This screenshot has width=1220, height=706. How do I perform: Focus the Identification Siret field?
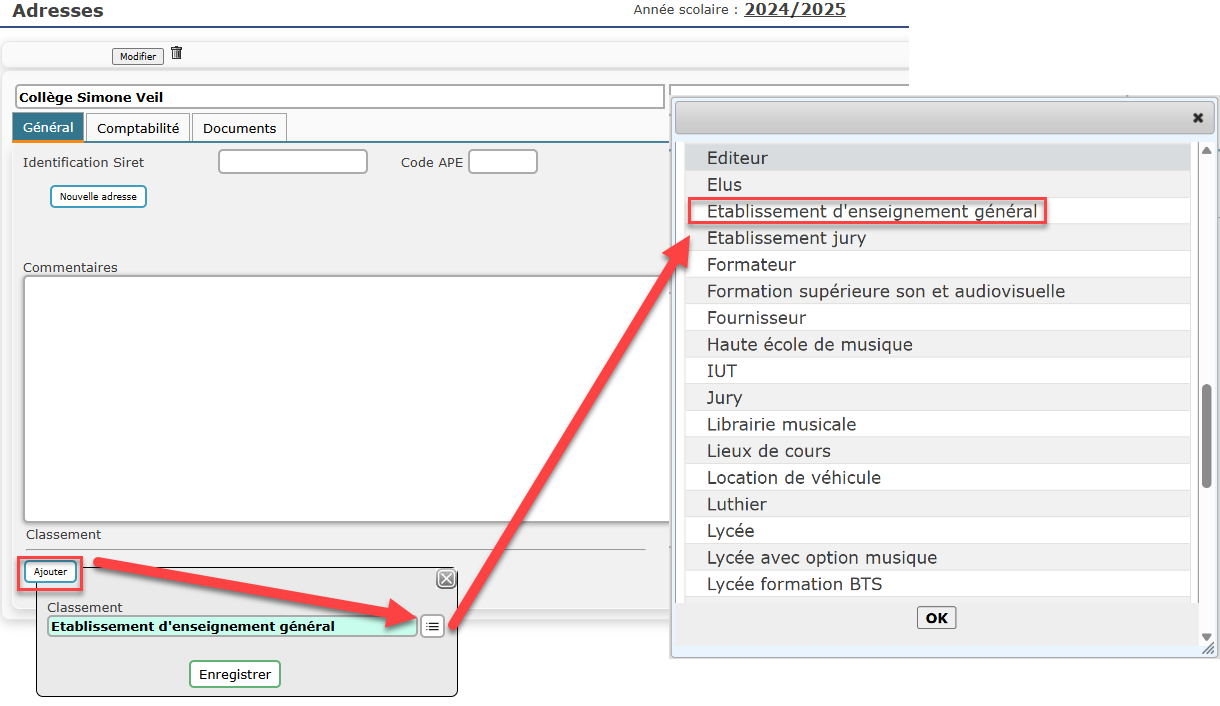pos(293,162)
